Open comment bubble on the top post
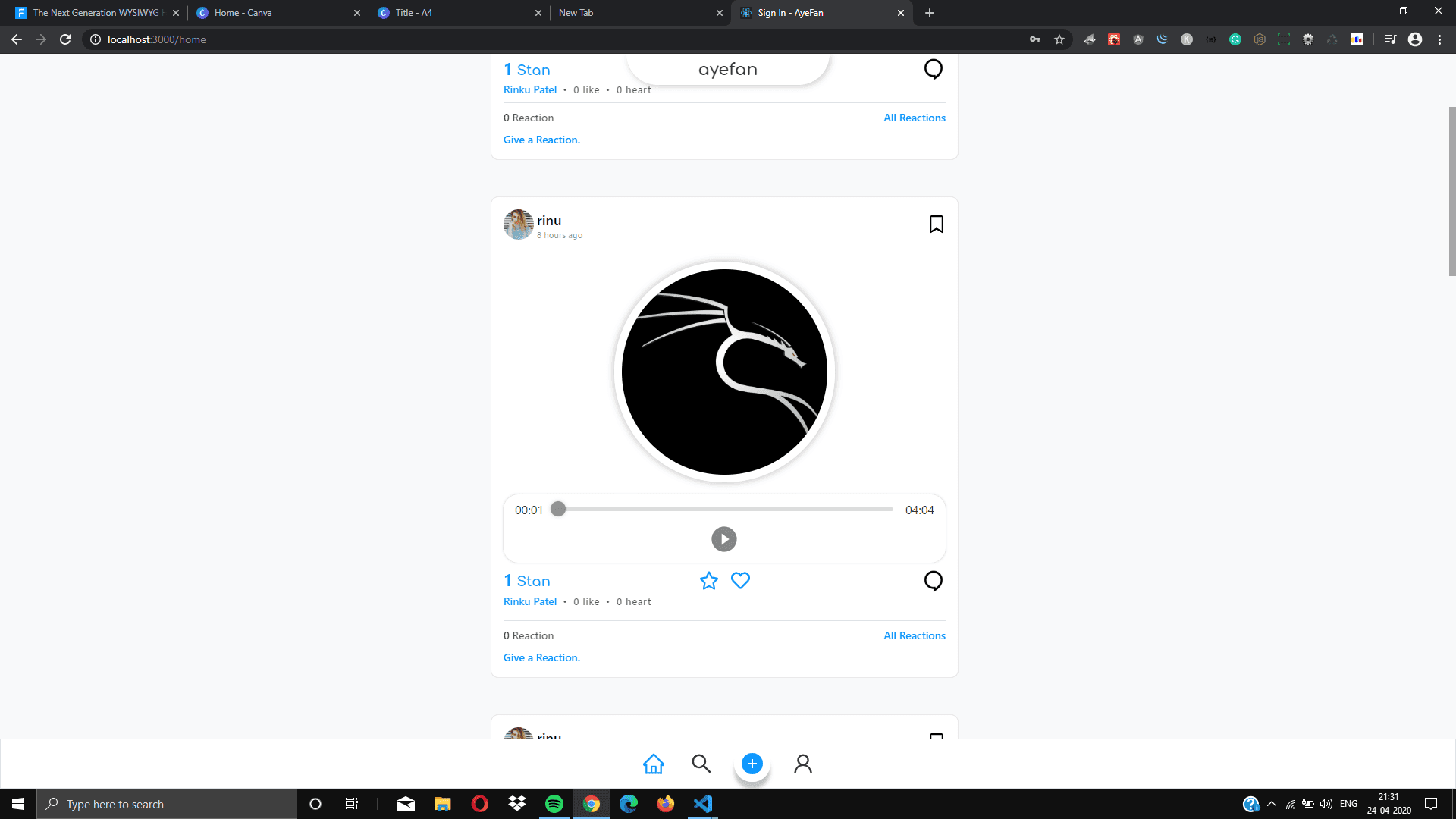This screenshot has height=819, width=1456. coord(934,69)
